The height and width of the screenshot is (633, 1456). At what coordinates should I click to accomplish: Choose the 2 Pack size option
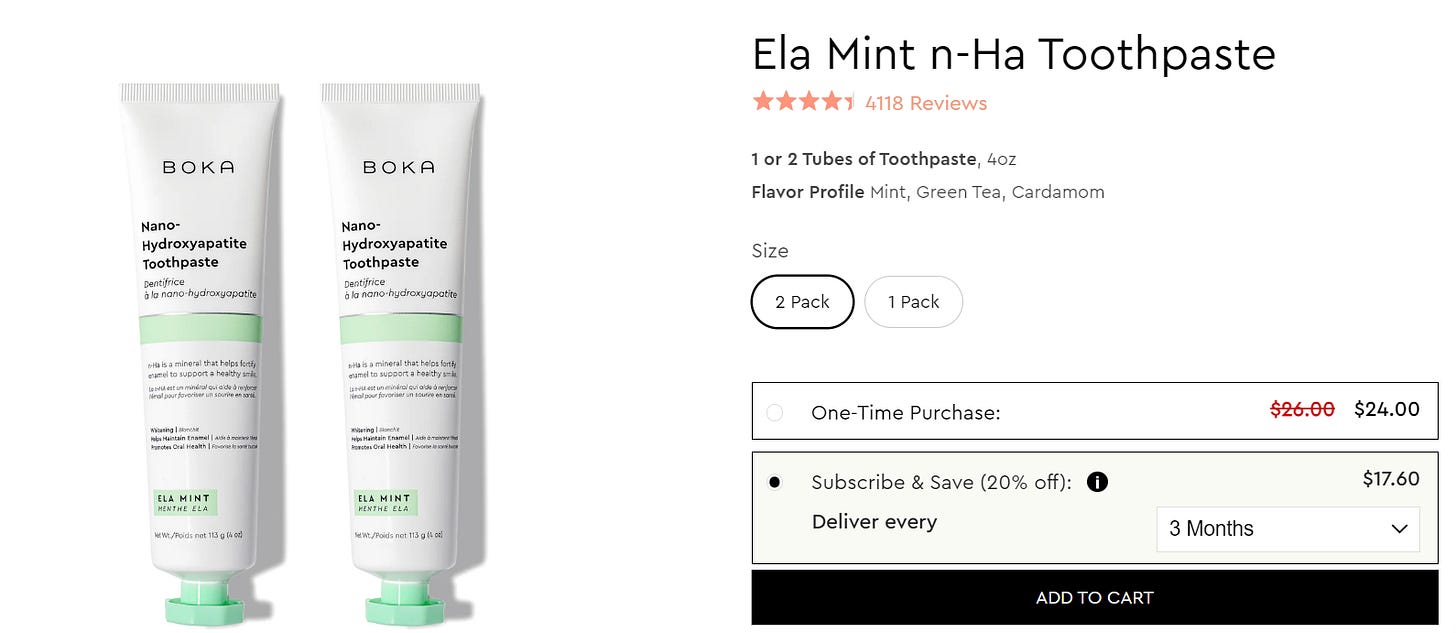pyautogui.click(x=803, y=302)
